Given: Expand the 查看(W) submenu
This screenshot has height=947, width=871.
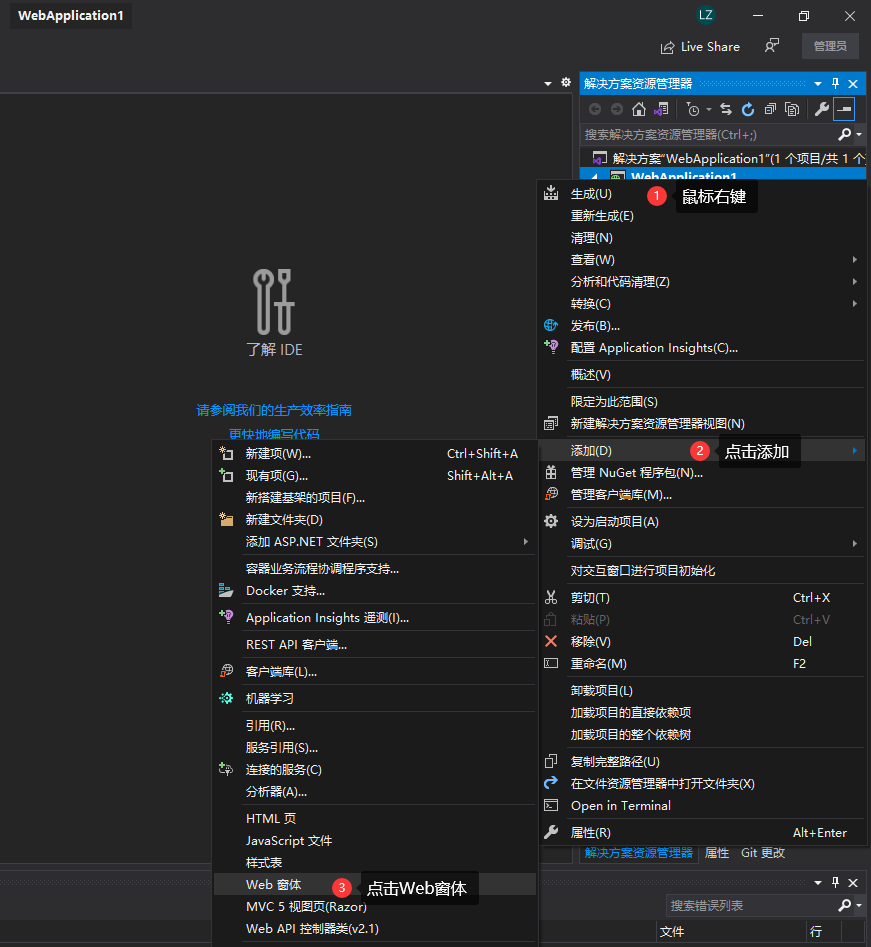Looking at the screenshot, I should point(702,260).
